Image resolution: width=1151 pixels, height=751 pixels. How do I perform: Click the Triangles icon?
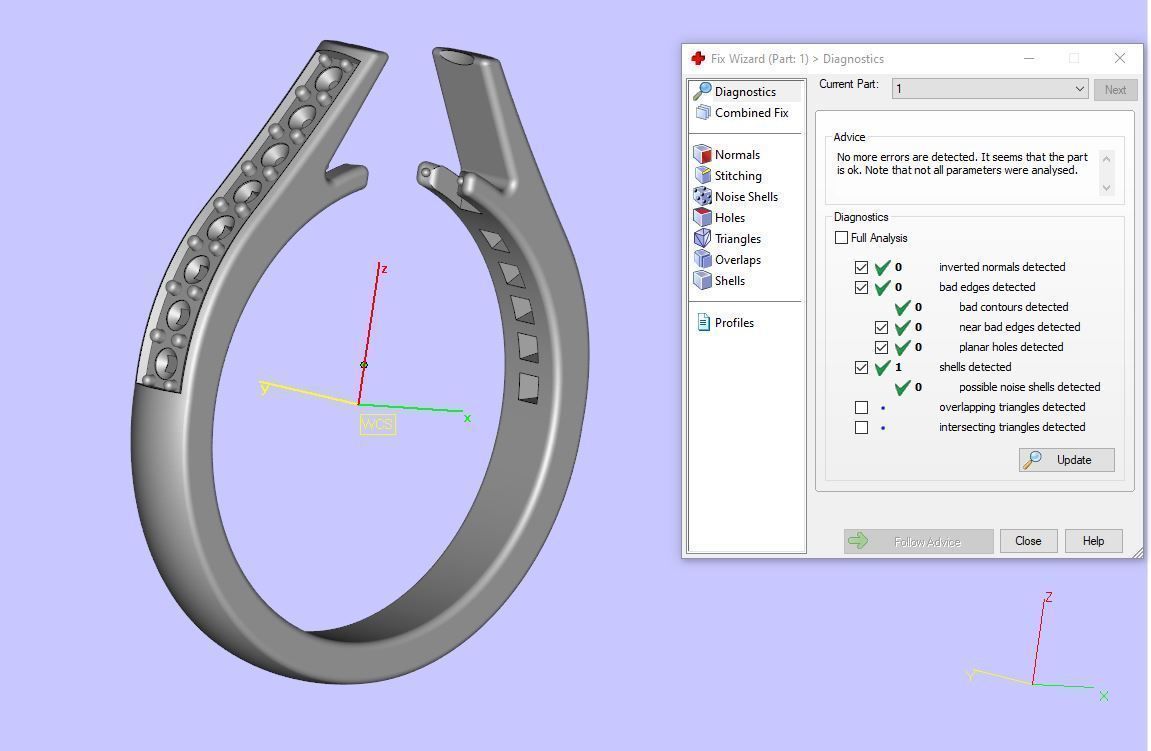click(702, 238)
